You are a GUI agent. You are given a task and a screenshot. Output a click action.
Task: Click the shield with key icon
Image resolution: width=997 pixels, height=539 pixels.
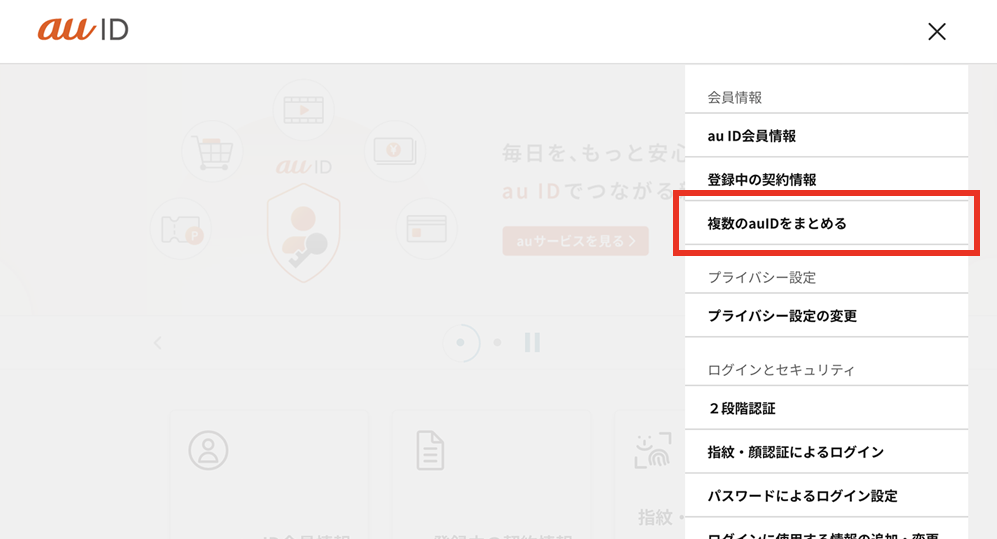point(303,231)
